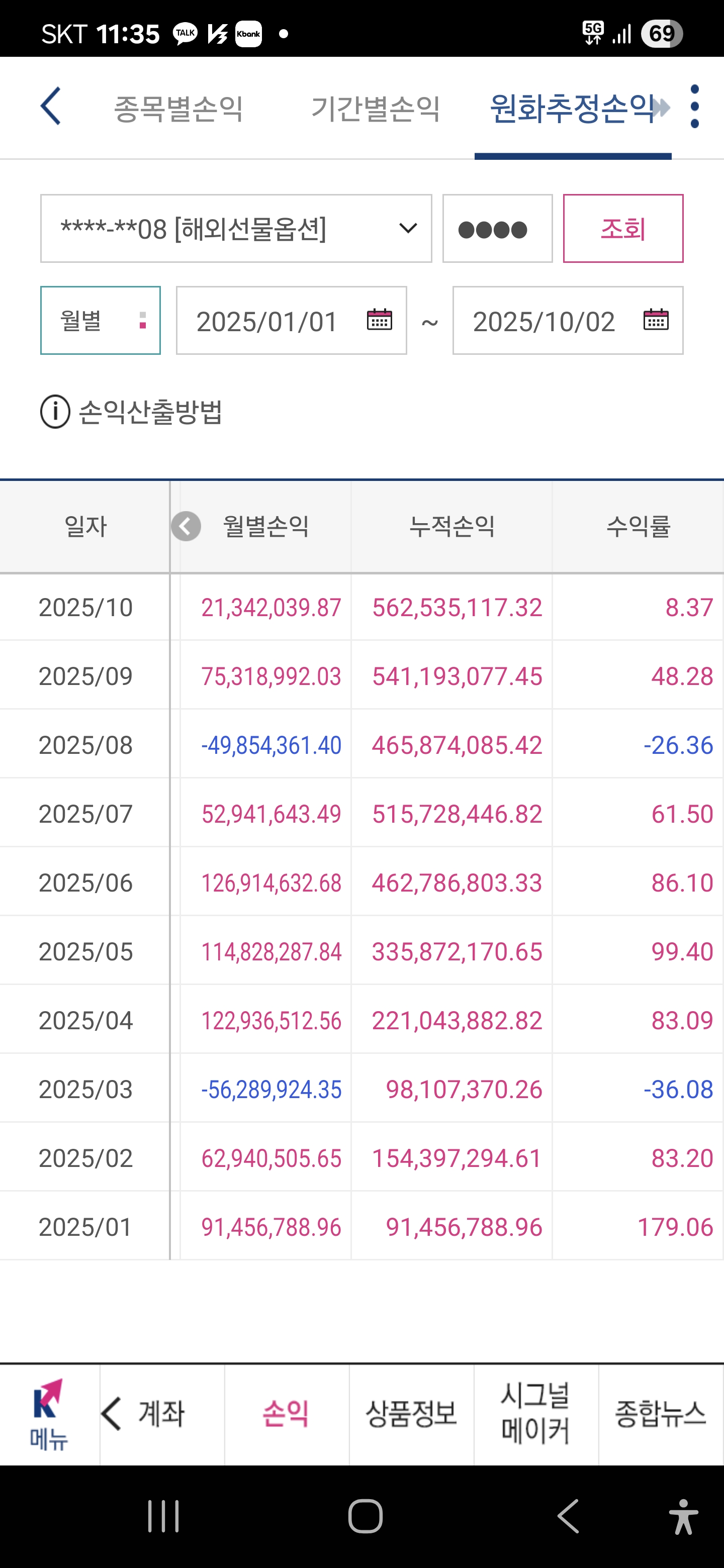The width and height of the screenshot is (724, 1568).
Task: Open the three-dot more options menu
Action: (x=695, y=107)
